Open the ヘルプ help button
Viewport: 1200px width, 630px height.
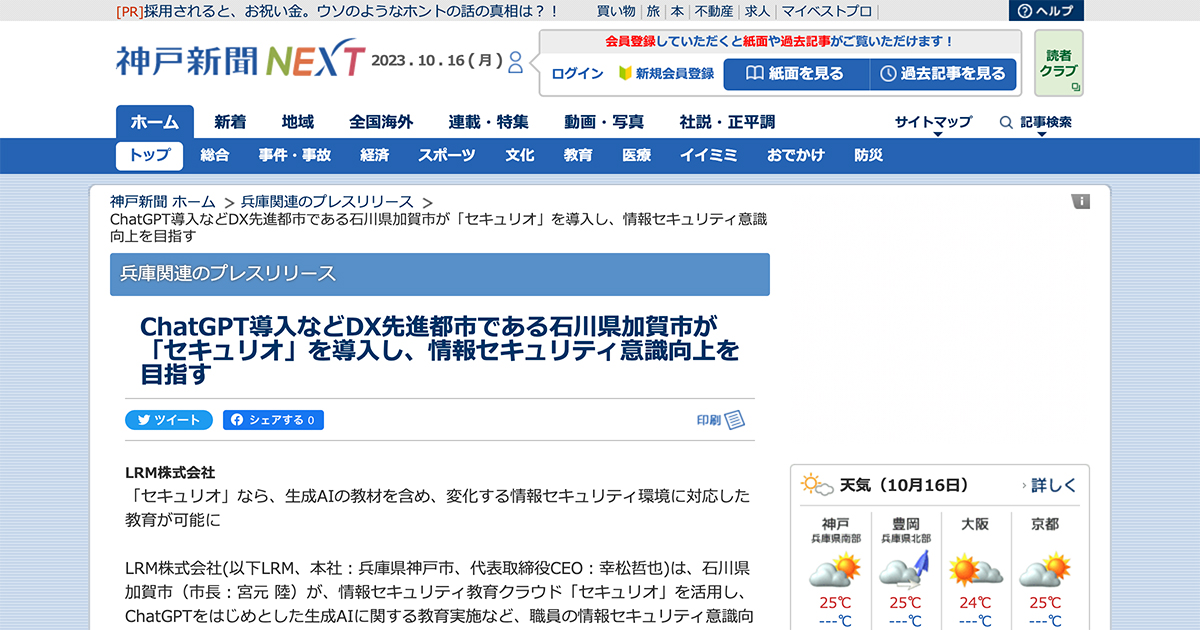pos(1046,11)
